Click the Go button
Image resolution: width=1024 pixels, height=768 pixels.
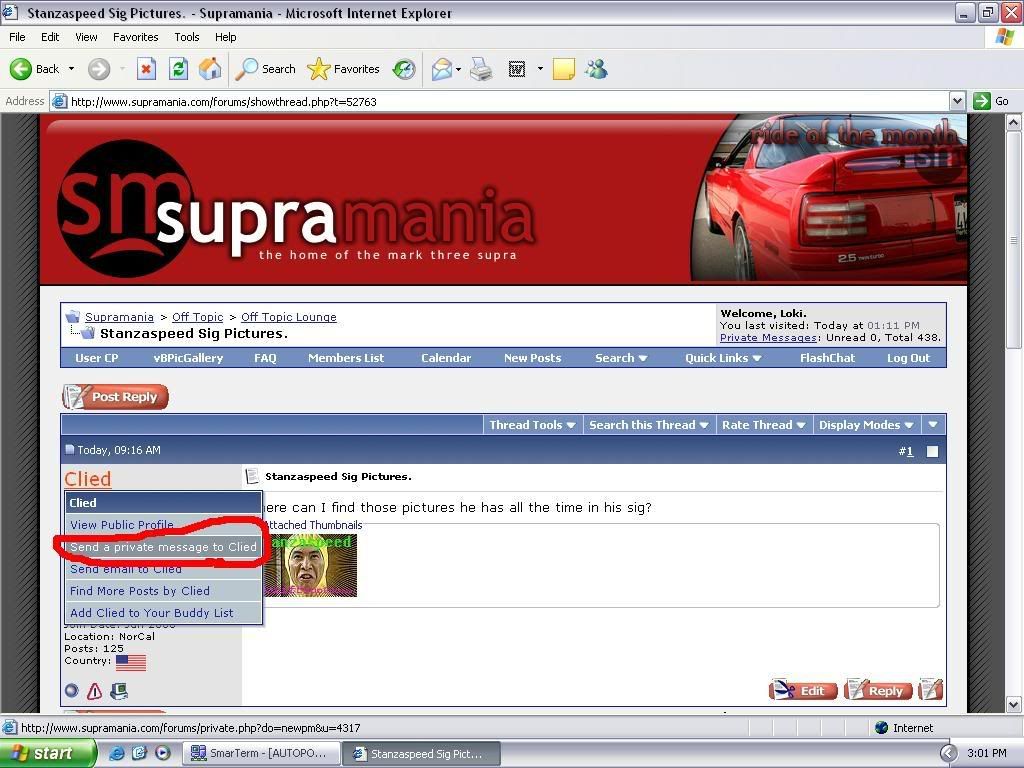[991, 101]
